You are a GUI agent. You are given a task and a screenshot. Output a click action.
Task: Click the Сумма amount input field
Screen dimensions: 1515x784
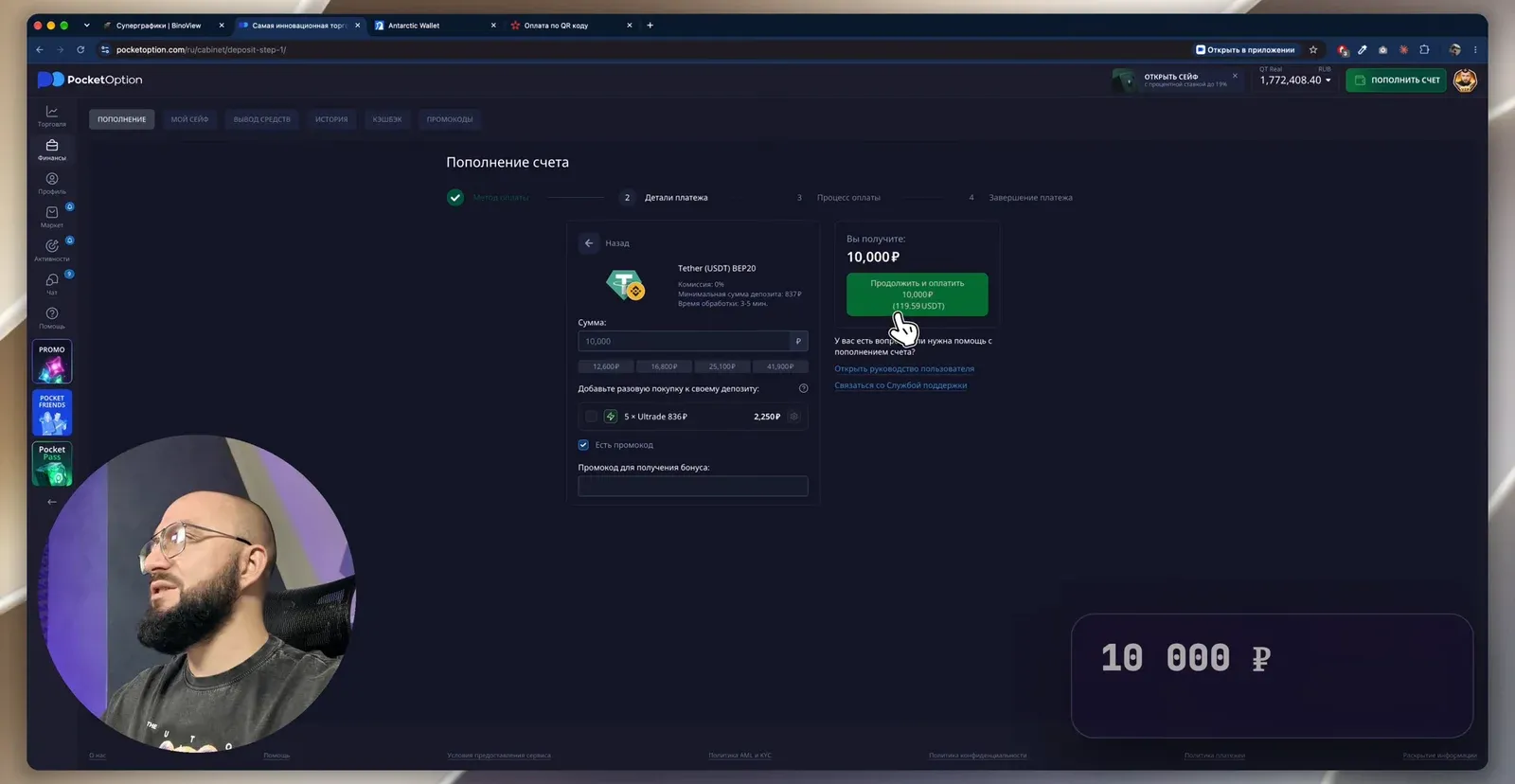pos(684,341)
